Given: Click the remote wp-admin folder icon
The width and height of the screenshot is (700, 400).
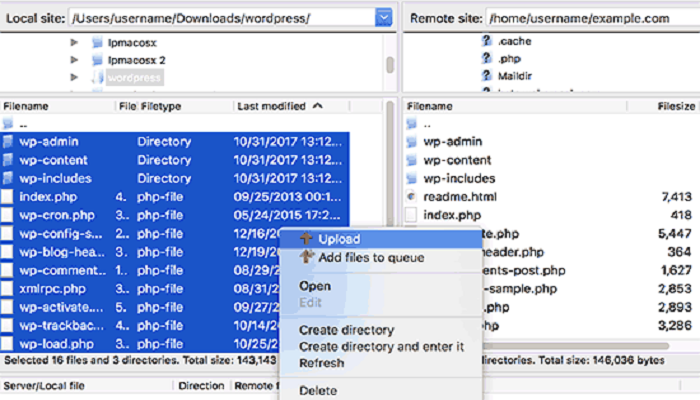Looking at the screenshot, I should tap(411, 142).
